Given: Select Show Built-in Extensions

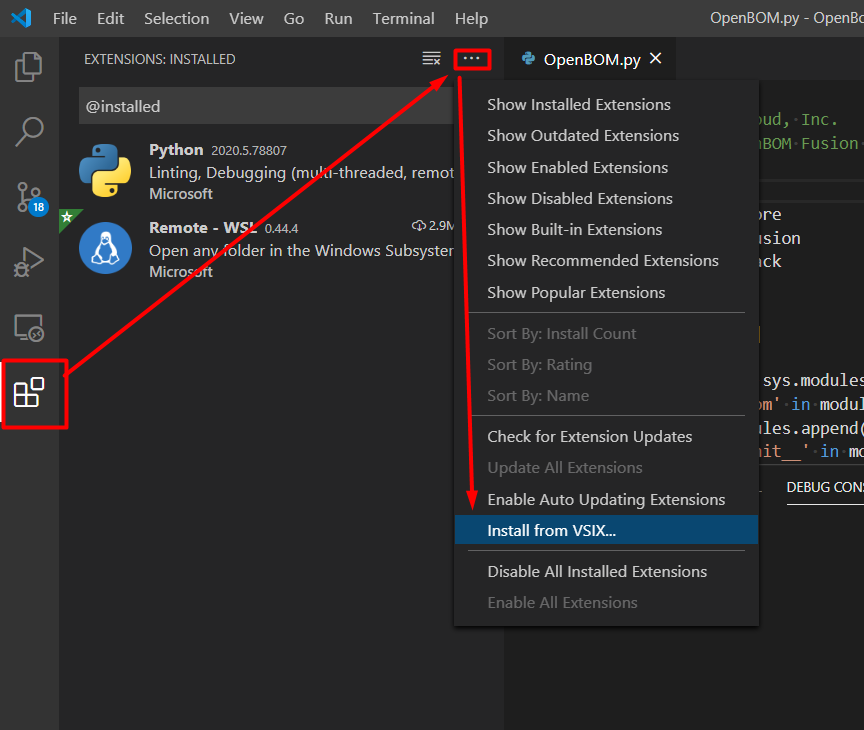Looking at the screenshot, I should [x=575, y=229].
